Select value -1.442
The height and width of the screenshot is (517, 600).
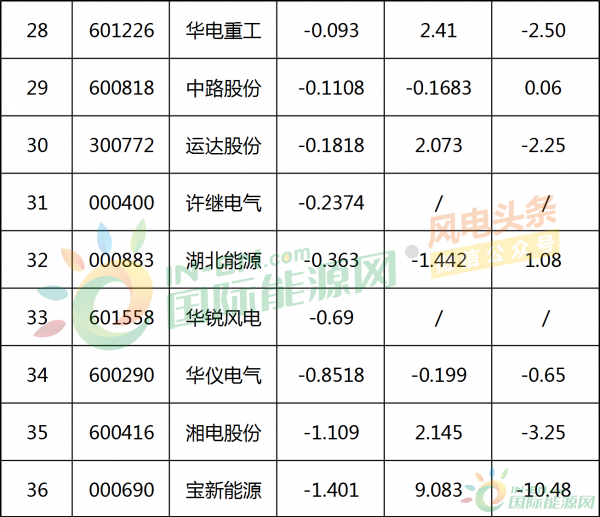click(x=439, y=260)
